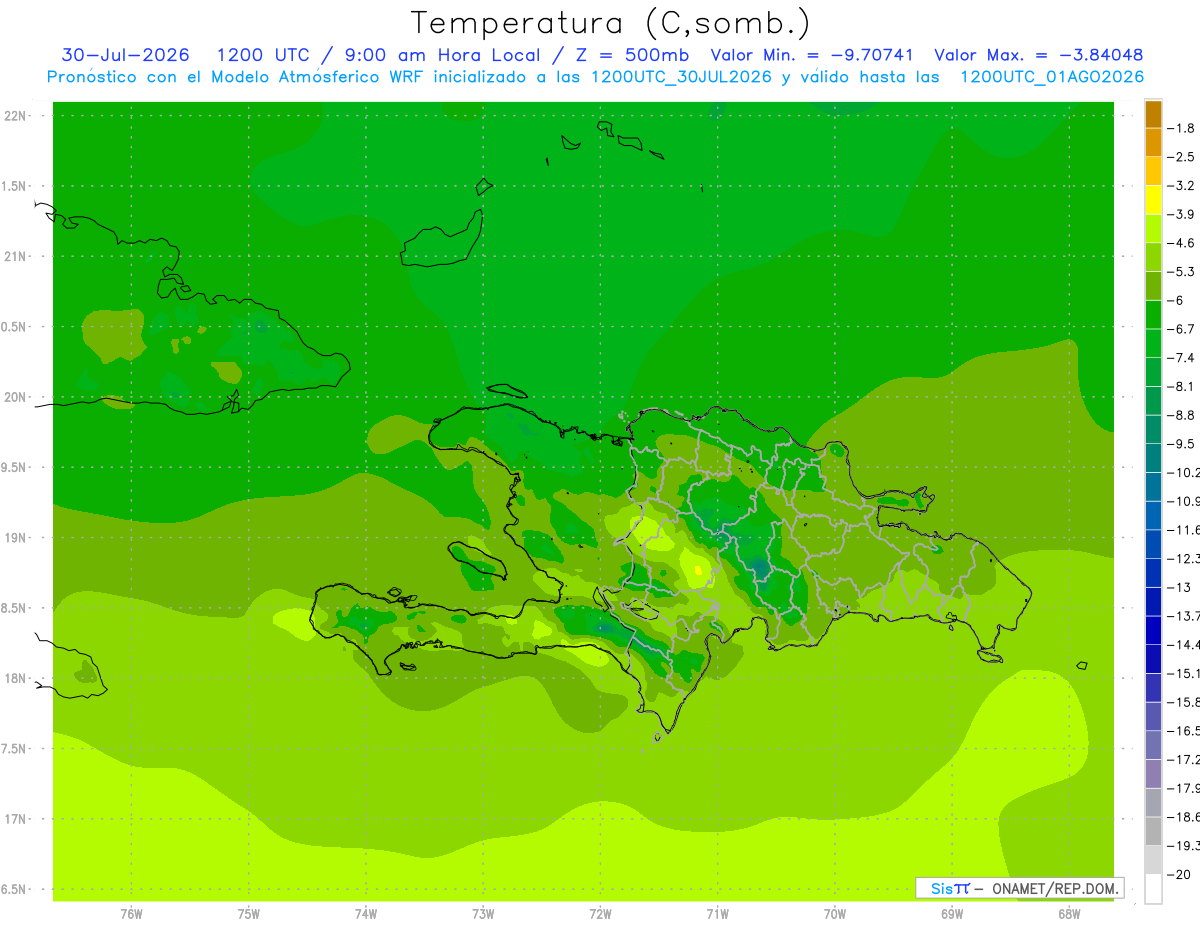Click the "72W" longitude axis label
The width and height of the screenshot is (1200, 927).
click(600, 914)
